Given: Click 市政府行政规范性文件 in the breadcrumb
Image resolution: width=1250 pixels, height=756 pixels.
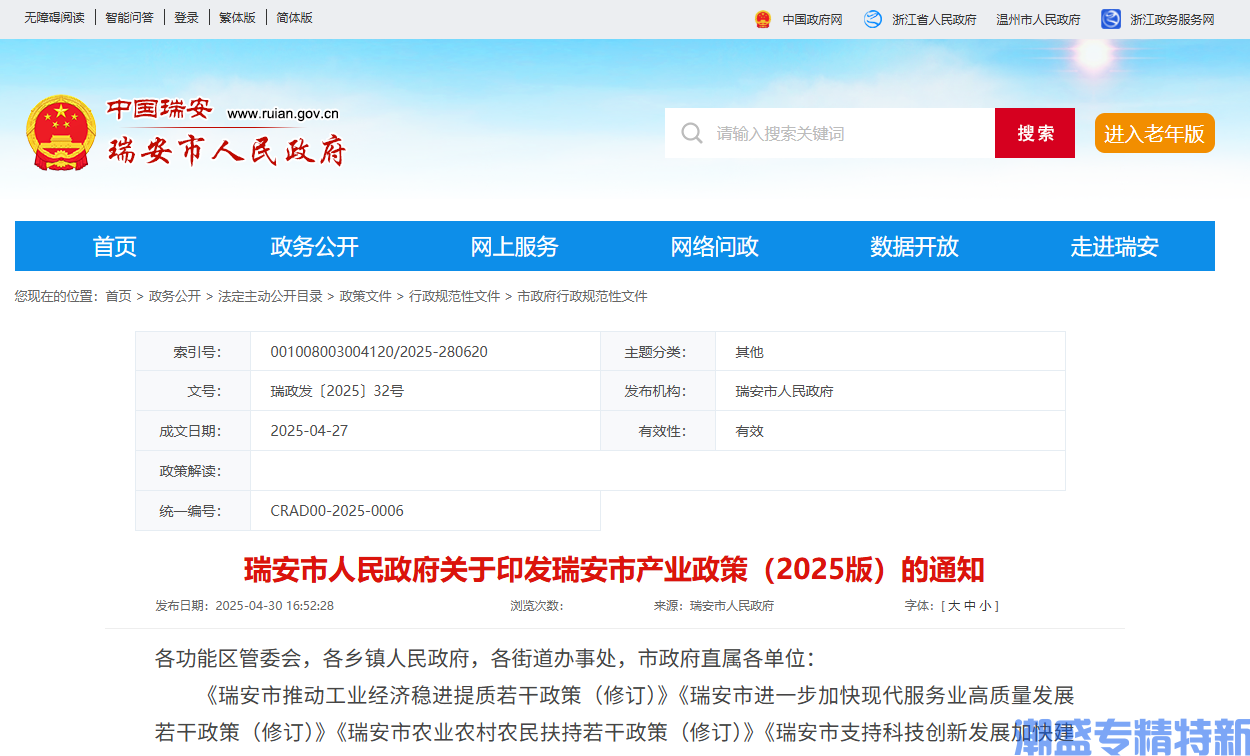Looking at the screenshot, I should pyautogui.click(x=582, y=296).
